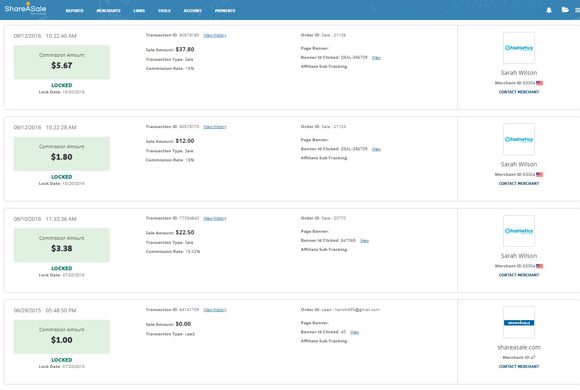Open the notifications bell icon

(x=549, y=10)
